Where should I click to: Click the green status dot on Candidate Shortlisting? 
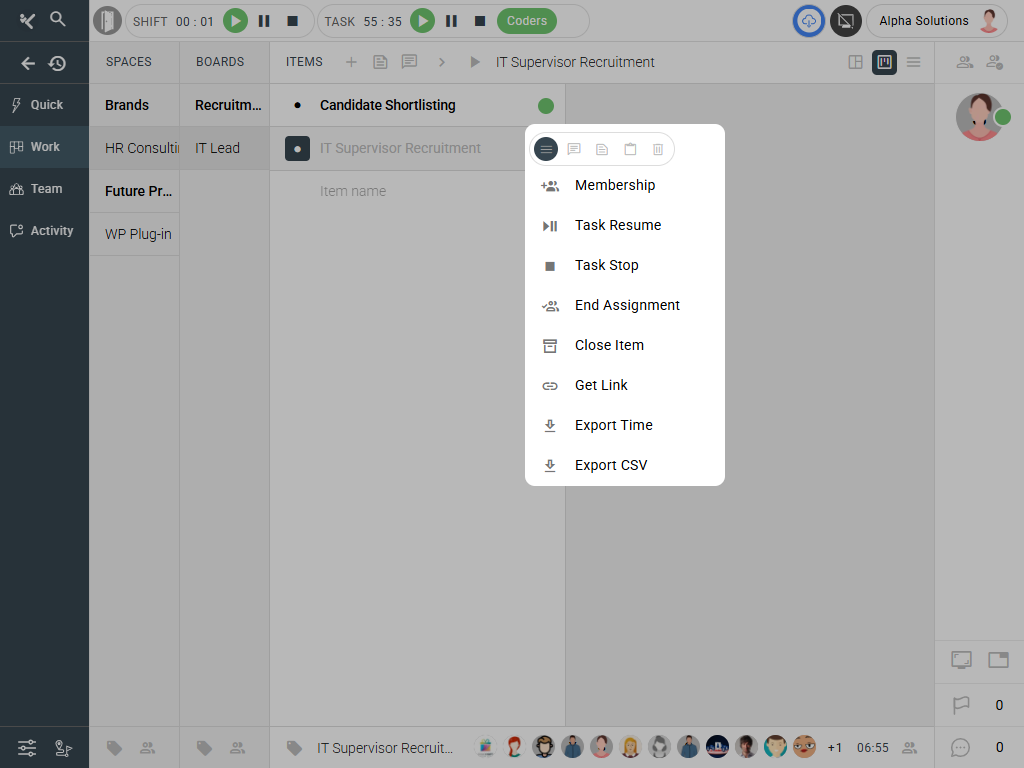click(546, 106)
